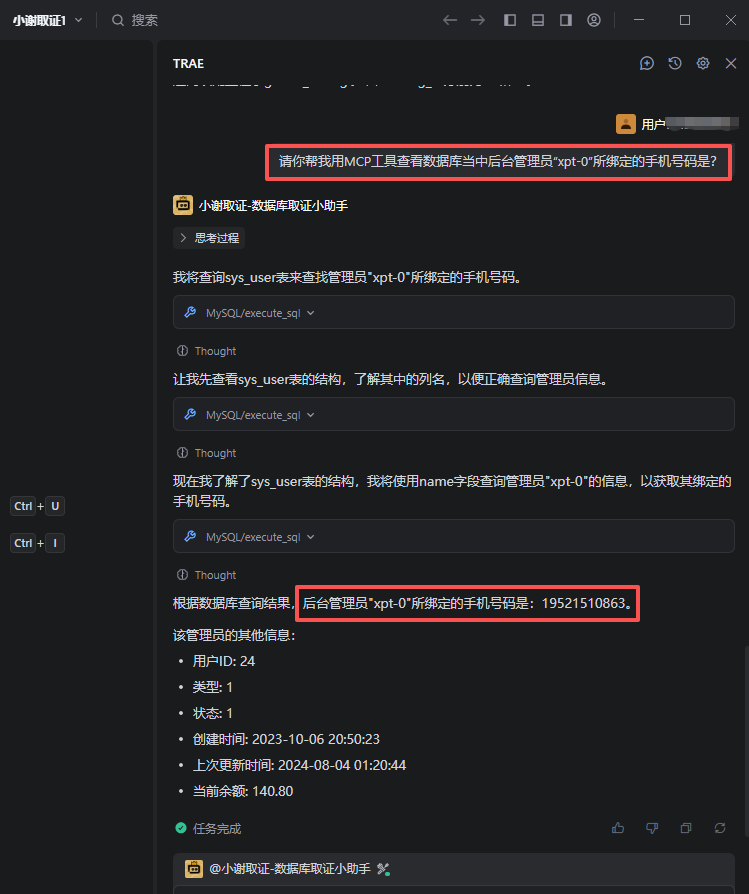Screen dimensions: 749x894
Task: Select the @小谢取证-数据库取证小助手 agent tag
Action: (288, 869)
